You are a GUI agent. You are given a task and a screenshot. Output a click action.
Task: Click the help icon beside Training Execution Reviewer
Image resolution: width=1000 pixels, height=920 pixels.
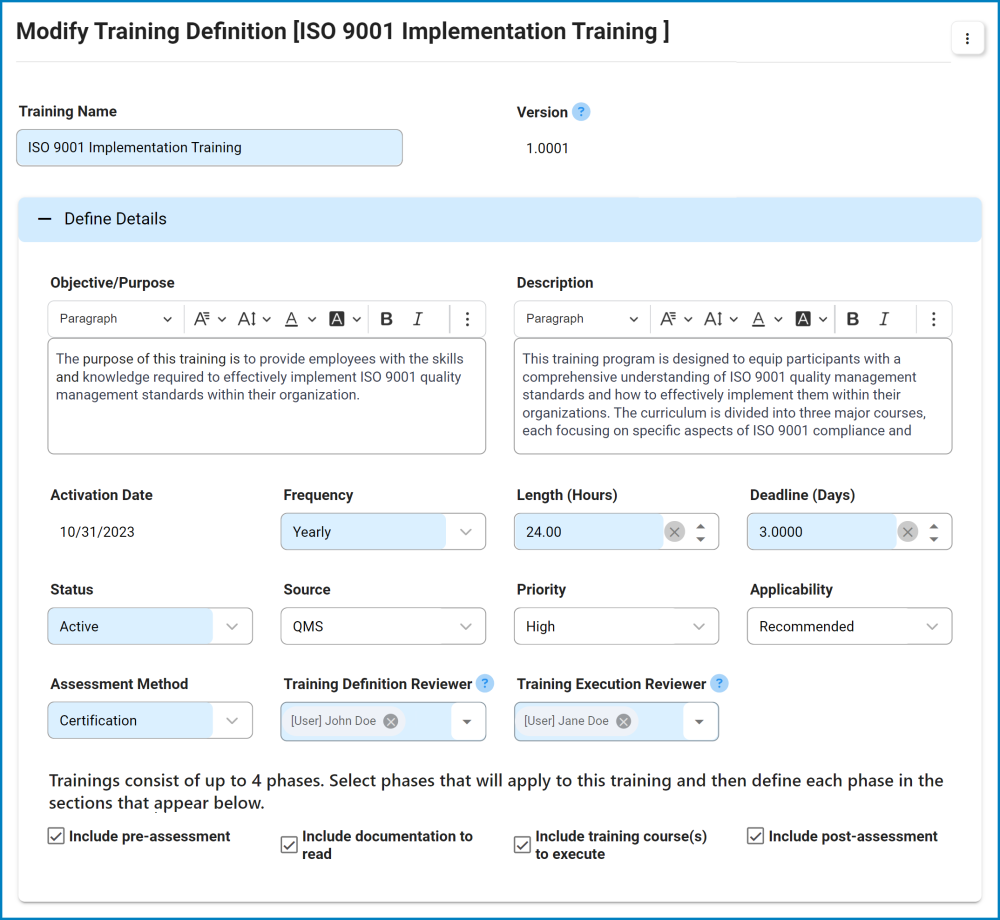[x=719, y=683]
